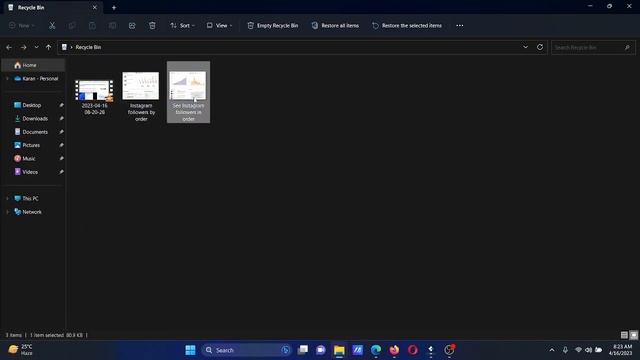Add a new tab with plus button
This screenshot has width=640, height=360.
pos(114,7)
